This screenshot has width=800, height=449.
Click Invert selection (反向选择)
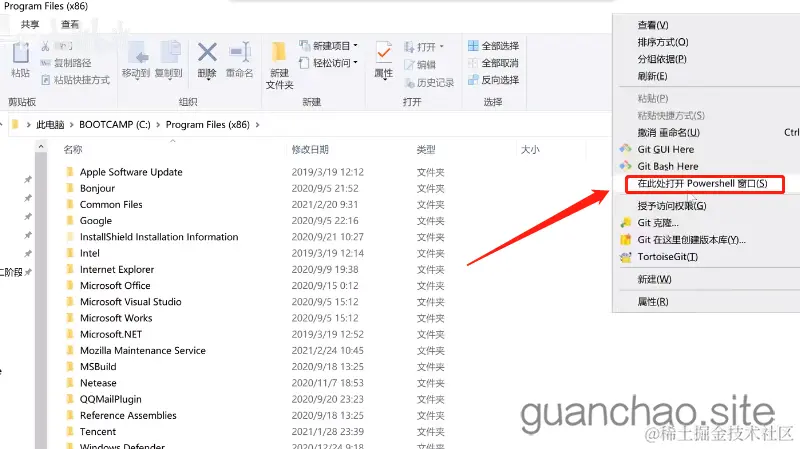[x=493, y=80]
